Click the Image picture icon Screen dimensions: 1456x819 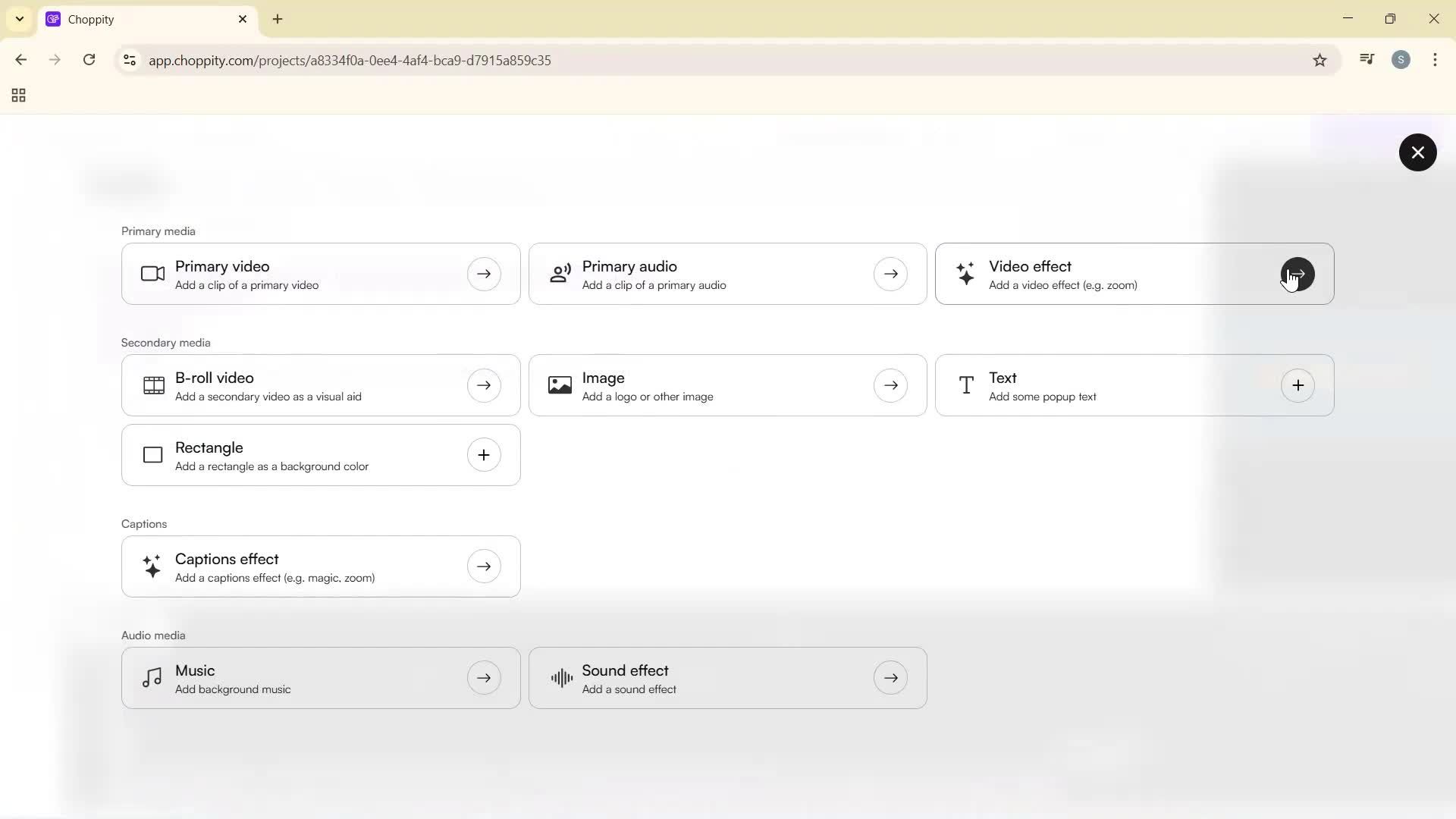pyautogui.click(x=559, y=384)
